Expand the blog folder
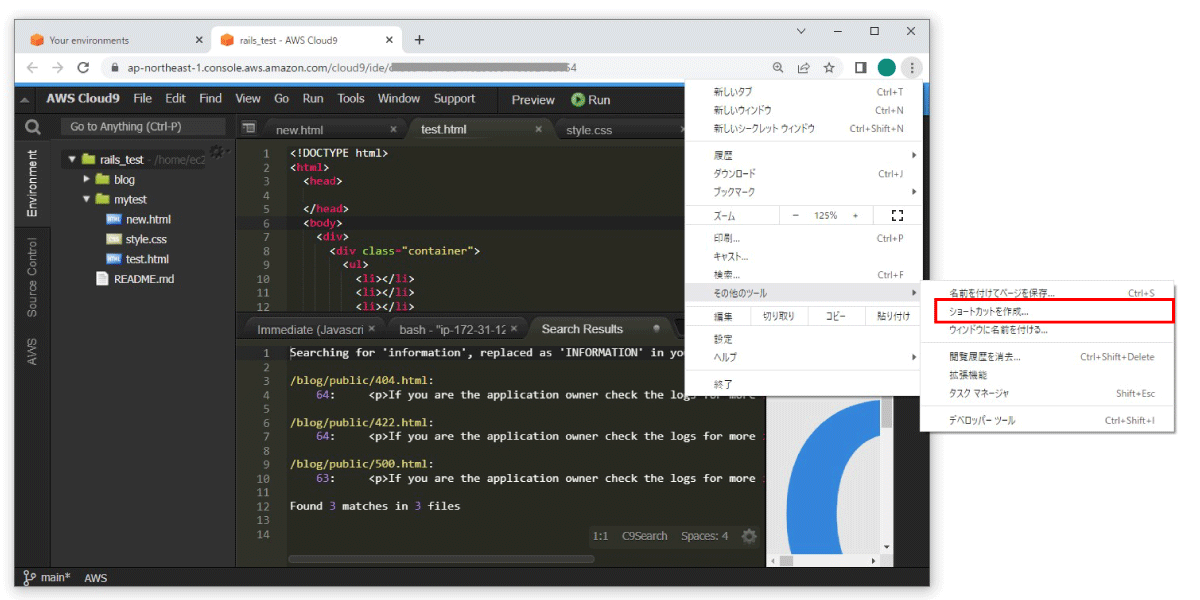1200x600 pixels. click(x=87, y=179)
